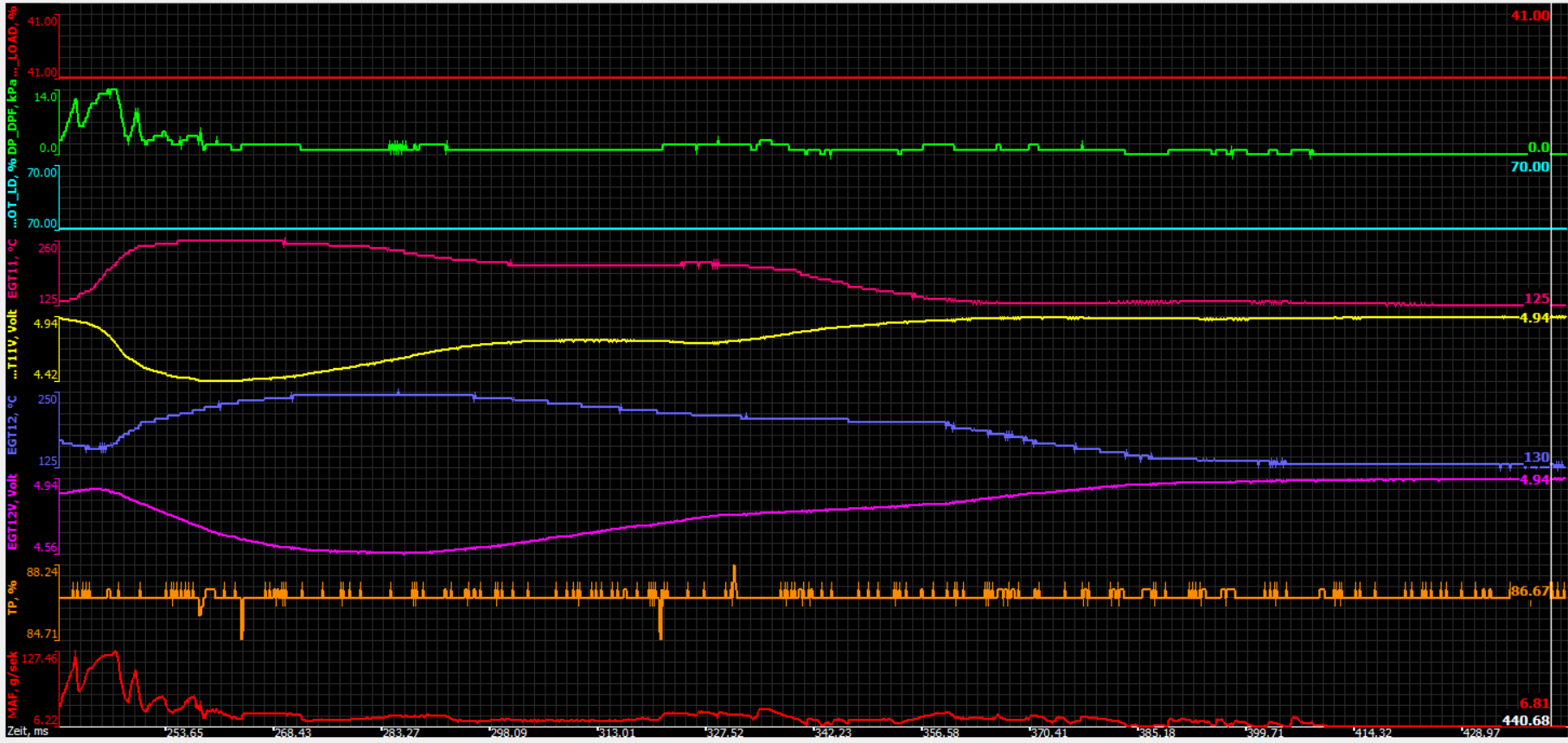Click the 370.41 time axis marker

(x=1049, y=733)
